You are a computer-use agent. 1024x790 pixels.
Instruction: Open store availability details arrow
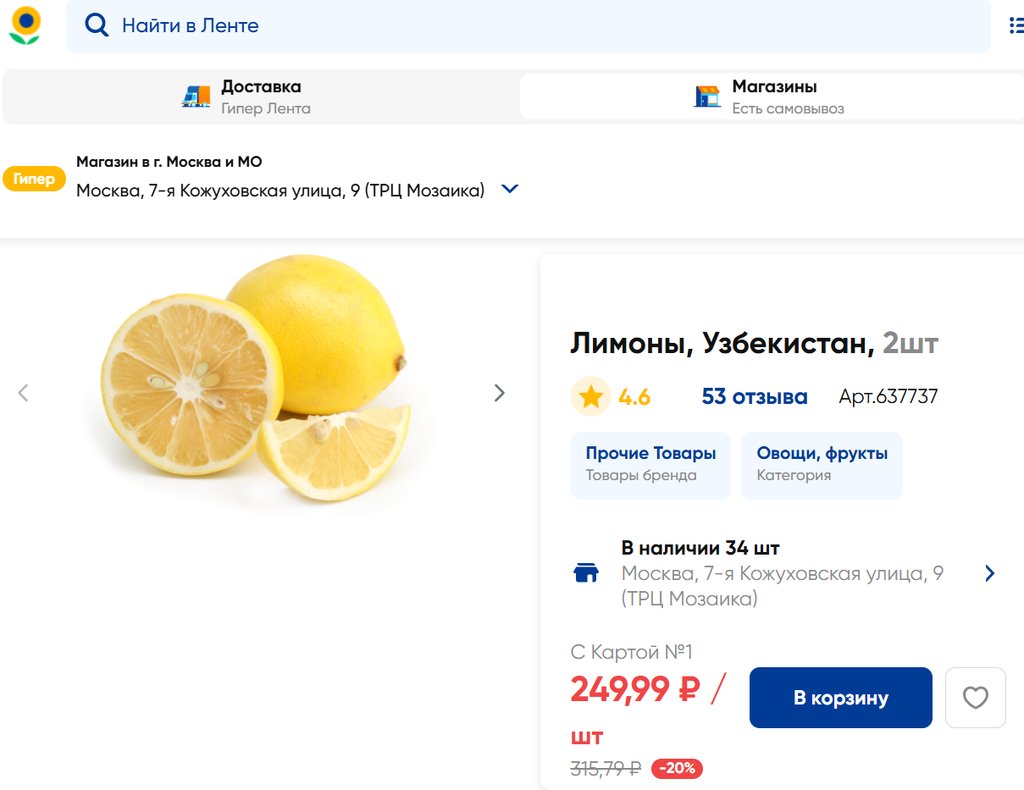990,573
